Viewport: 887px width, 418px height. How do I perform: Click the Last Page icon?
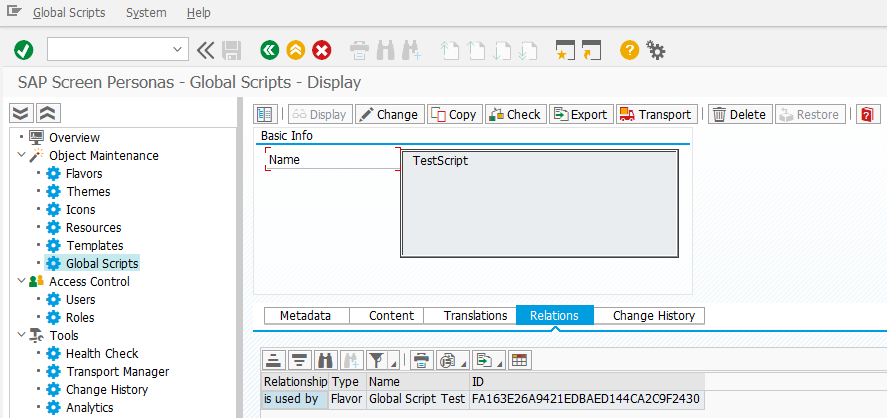[528, 50]
